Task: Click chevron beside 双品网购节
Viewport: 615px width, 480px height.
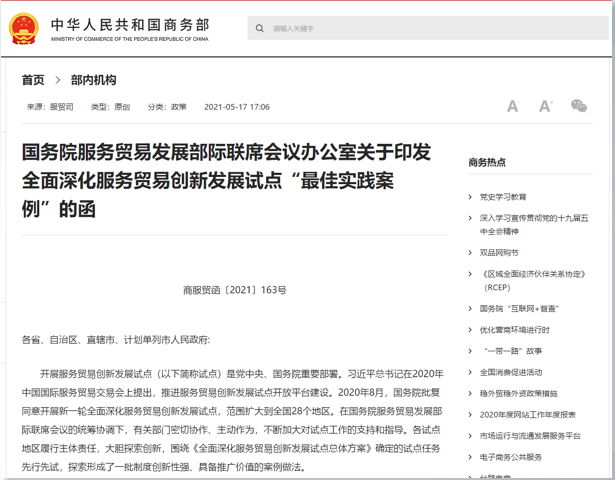Action: [470, 253]
